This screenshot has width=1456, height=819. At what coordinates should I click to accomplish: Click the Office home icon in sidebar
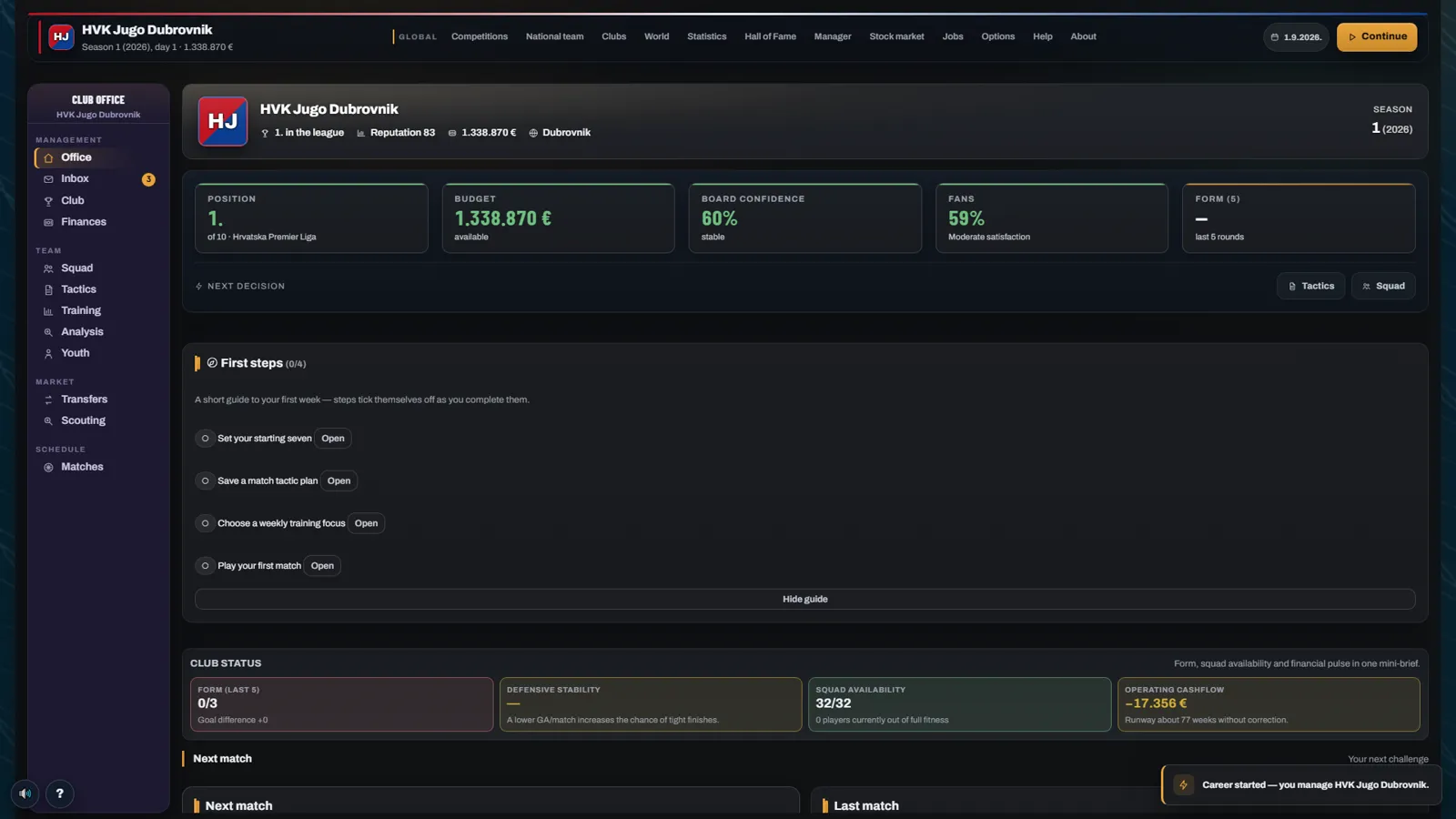click(48, 158)
